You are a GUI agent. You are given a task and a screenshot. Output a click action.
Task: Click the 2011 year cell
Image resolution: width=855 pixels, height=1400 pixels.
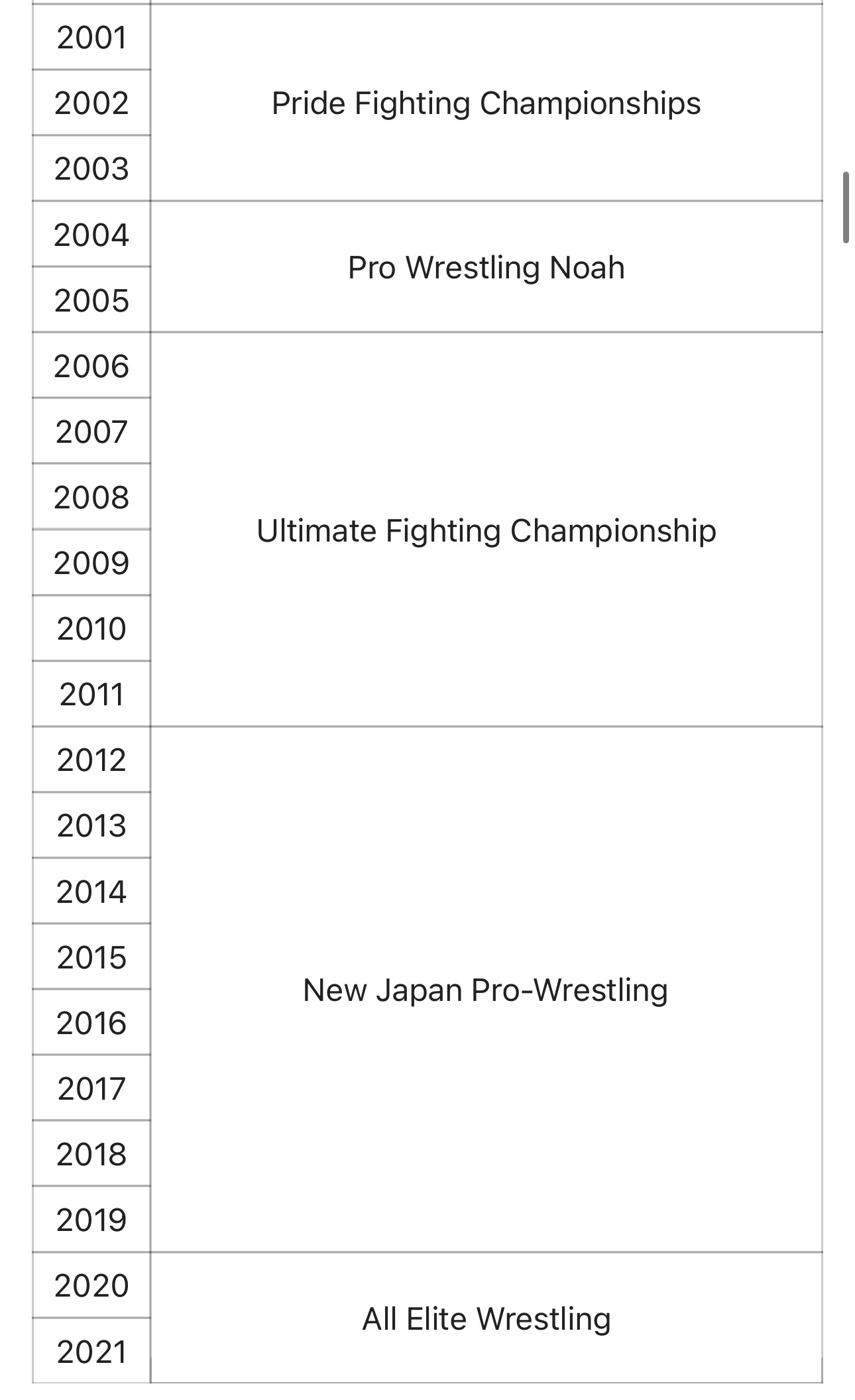pos(91,695)
